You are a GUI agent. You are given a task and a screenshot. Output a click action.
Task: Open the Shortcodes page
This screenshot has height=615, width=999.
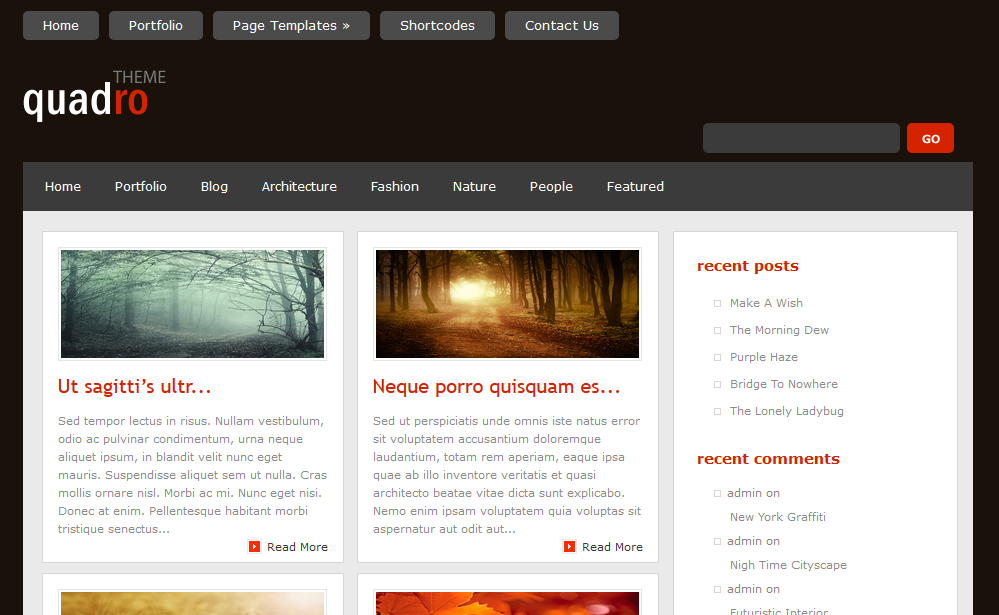pos(437,25)
